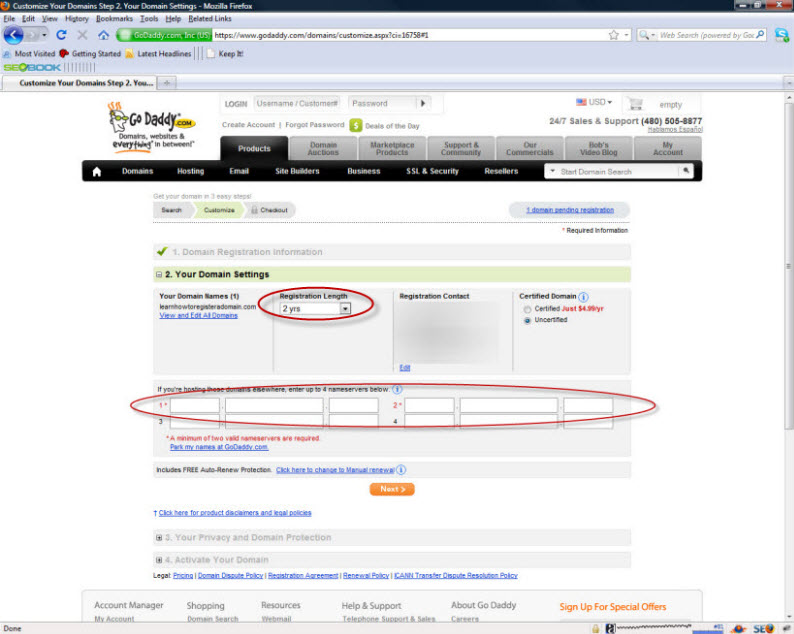Click the SEO icon in status bar
Image resolution: width=794 pixels, height=634 pixels.
point(764,628)
